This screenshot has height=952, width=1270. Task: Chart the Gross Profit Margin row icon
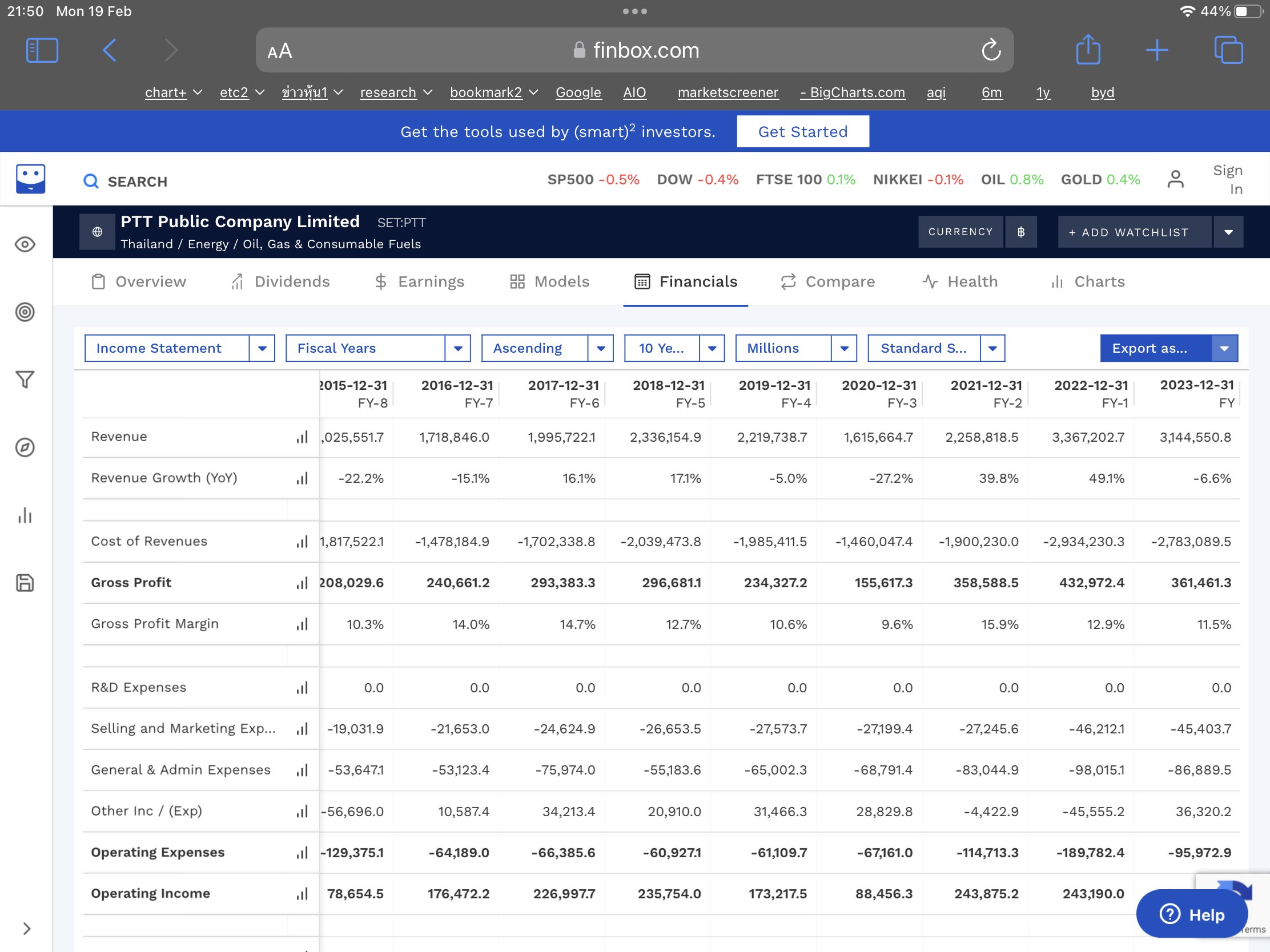coord(302,624)
